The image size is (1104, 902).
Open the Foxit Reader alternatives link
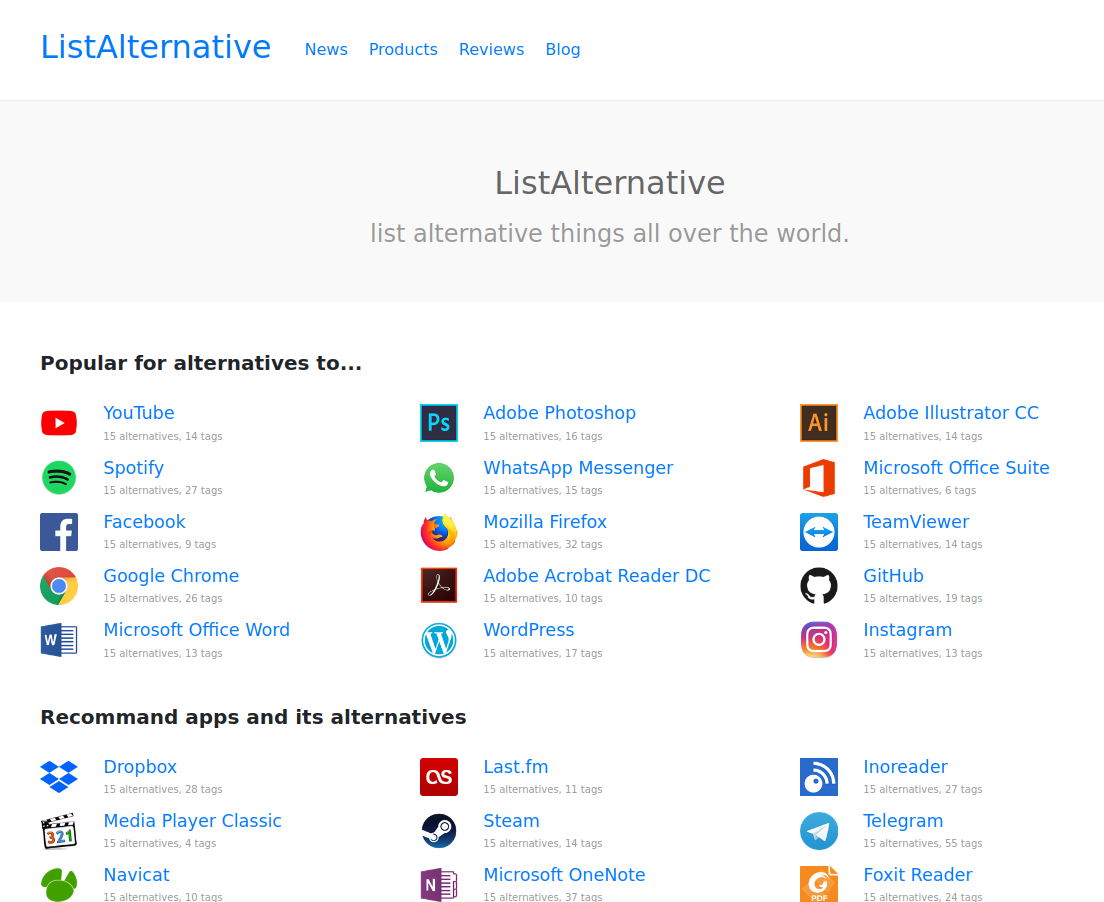918,874
